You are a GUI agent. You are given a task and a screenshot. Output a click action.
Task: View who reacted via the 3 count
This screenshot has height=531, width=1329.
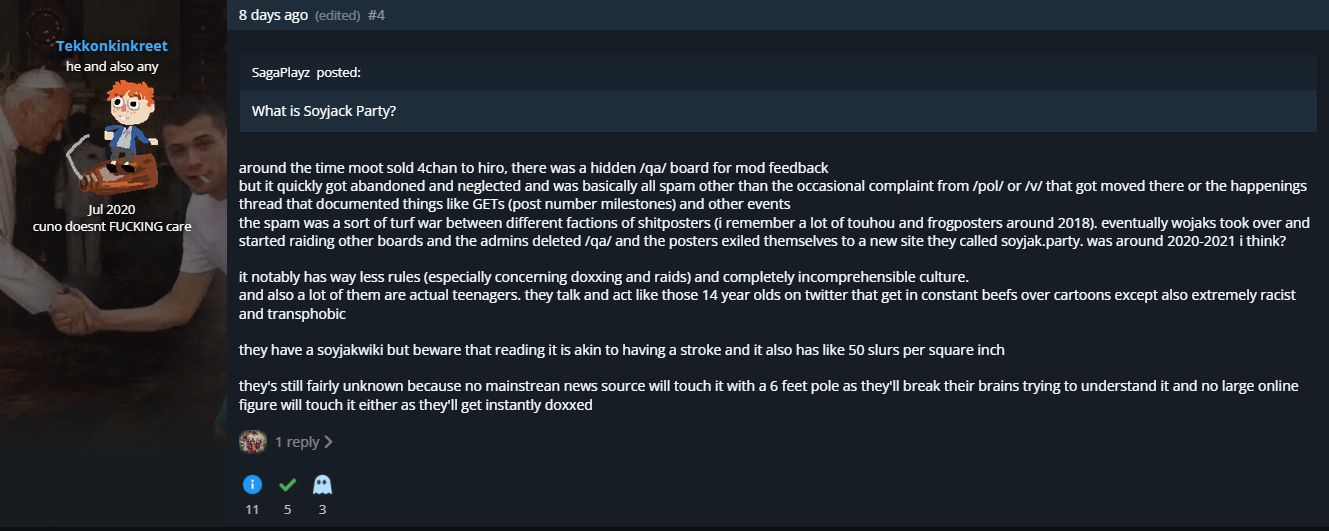pyautogui.click(x=322, y=509)
